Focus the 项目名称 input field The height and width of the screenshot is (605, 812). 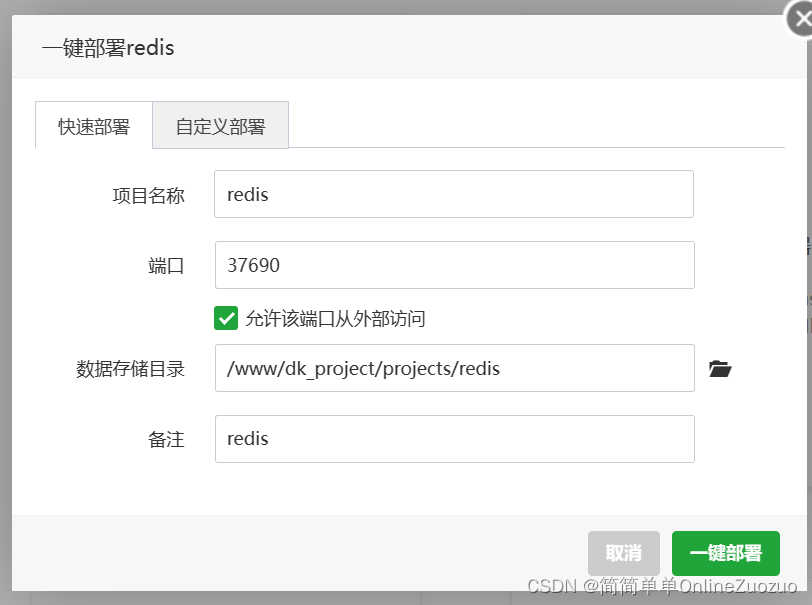click(x=454, y=194)
